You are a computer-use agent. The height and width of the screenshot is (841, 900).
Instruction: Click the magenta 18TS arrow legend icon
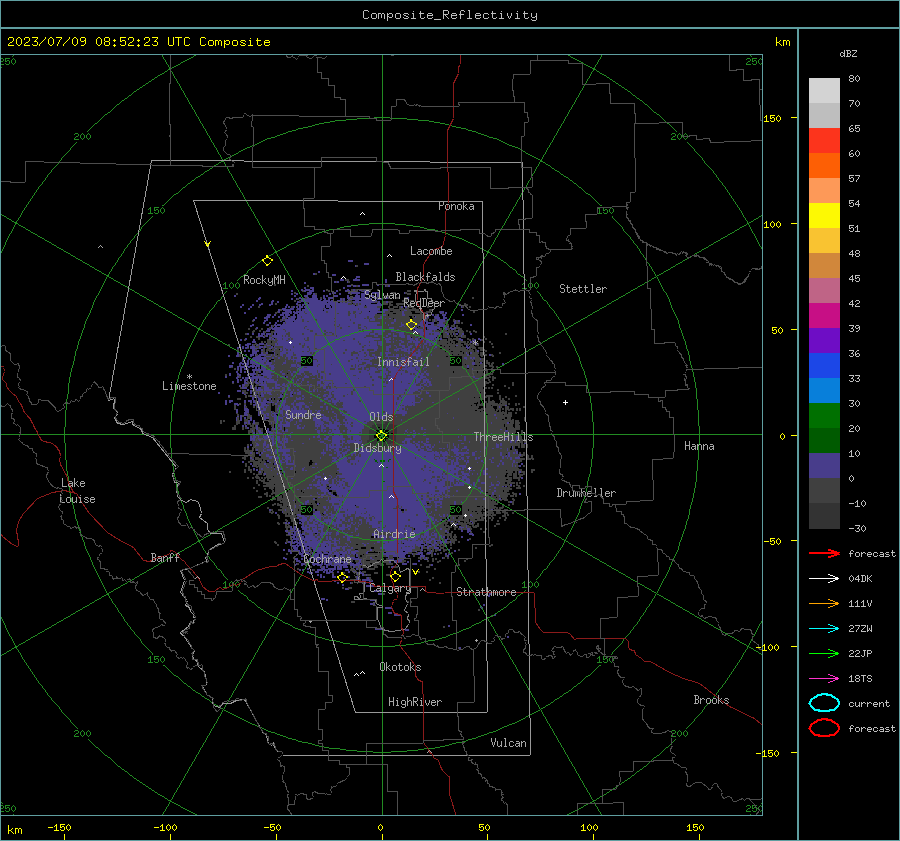coord(824,679)
